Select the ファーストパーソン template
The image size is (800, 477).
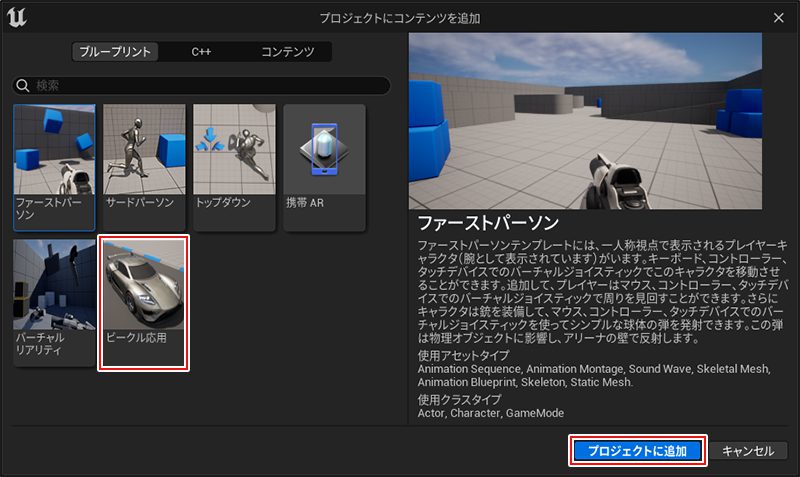54,166
